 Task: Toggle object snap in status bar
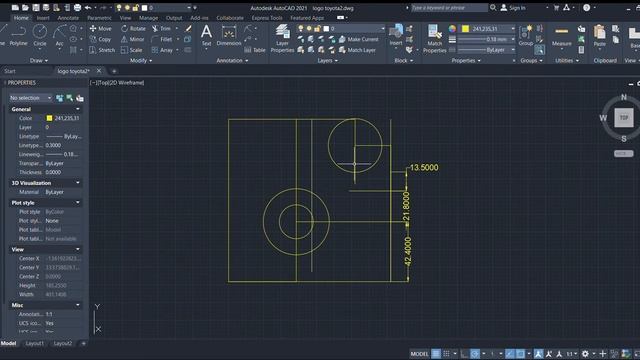coord(520,353)
